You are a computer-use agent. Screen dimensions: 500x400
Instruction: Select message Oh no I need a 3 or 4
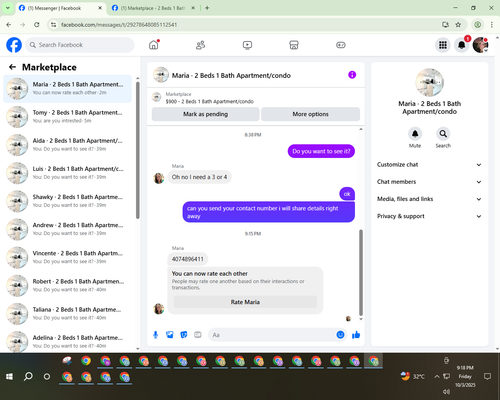(x=199, y=177)
